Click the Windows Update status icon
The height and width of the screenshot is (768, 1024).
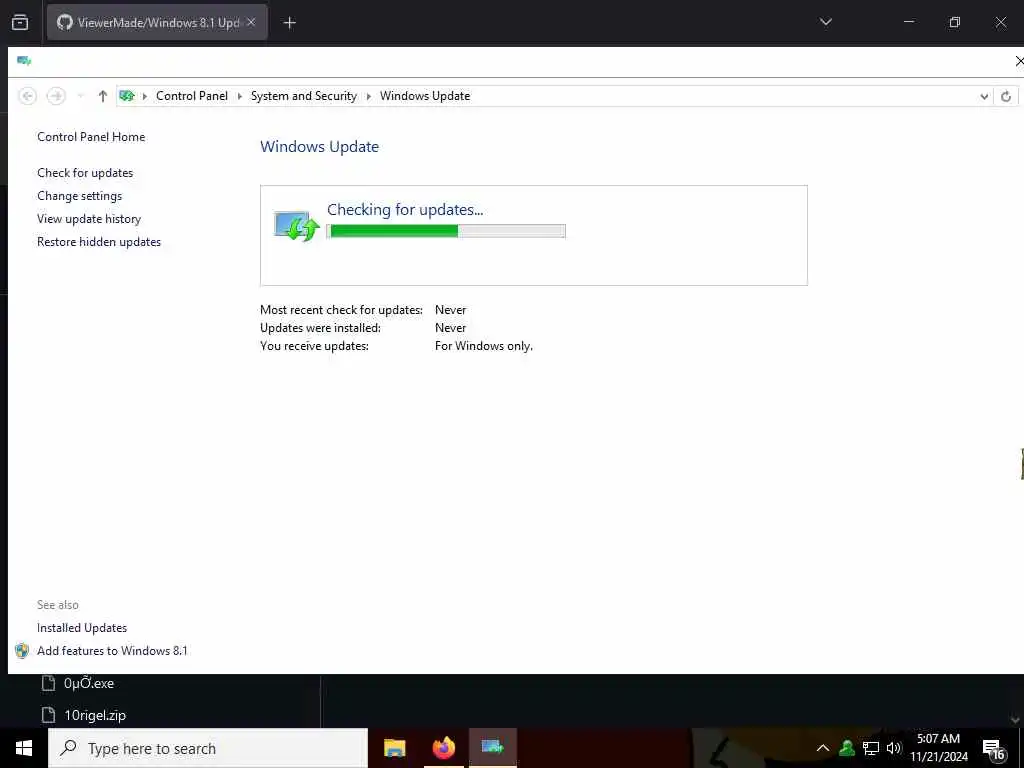tap(296, 226)
